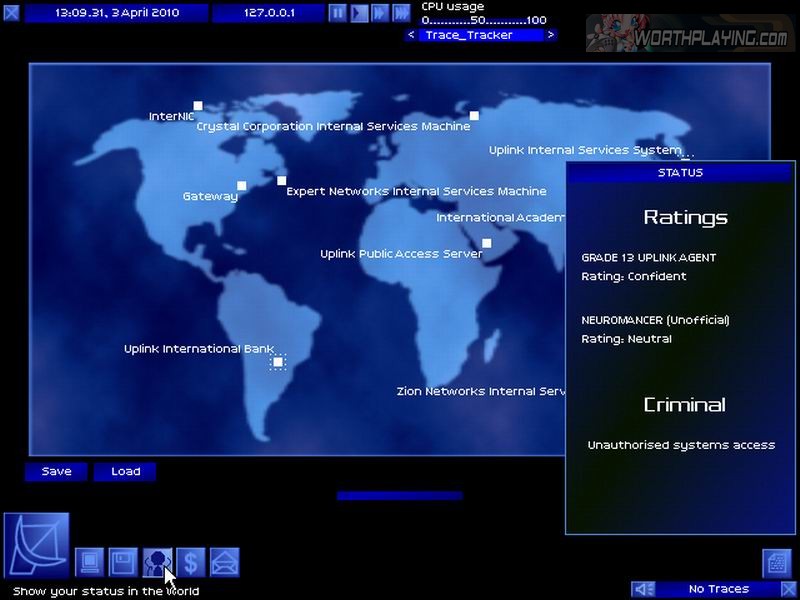Select the Uplink International Bank map node
The width and height of the screenshot is (800, 600).
[x=278, y=361]
